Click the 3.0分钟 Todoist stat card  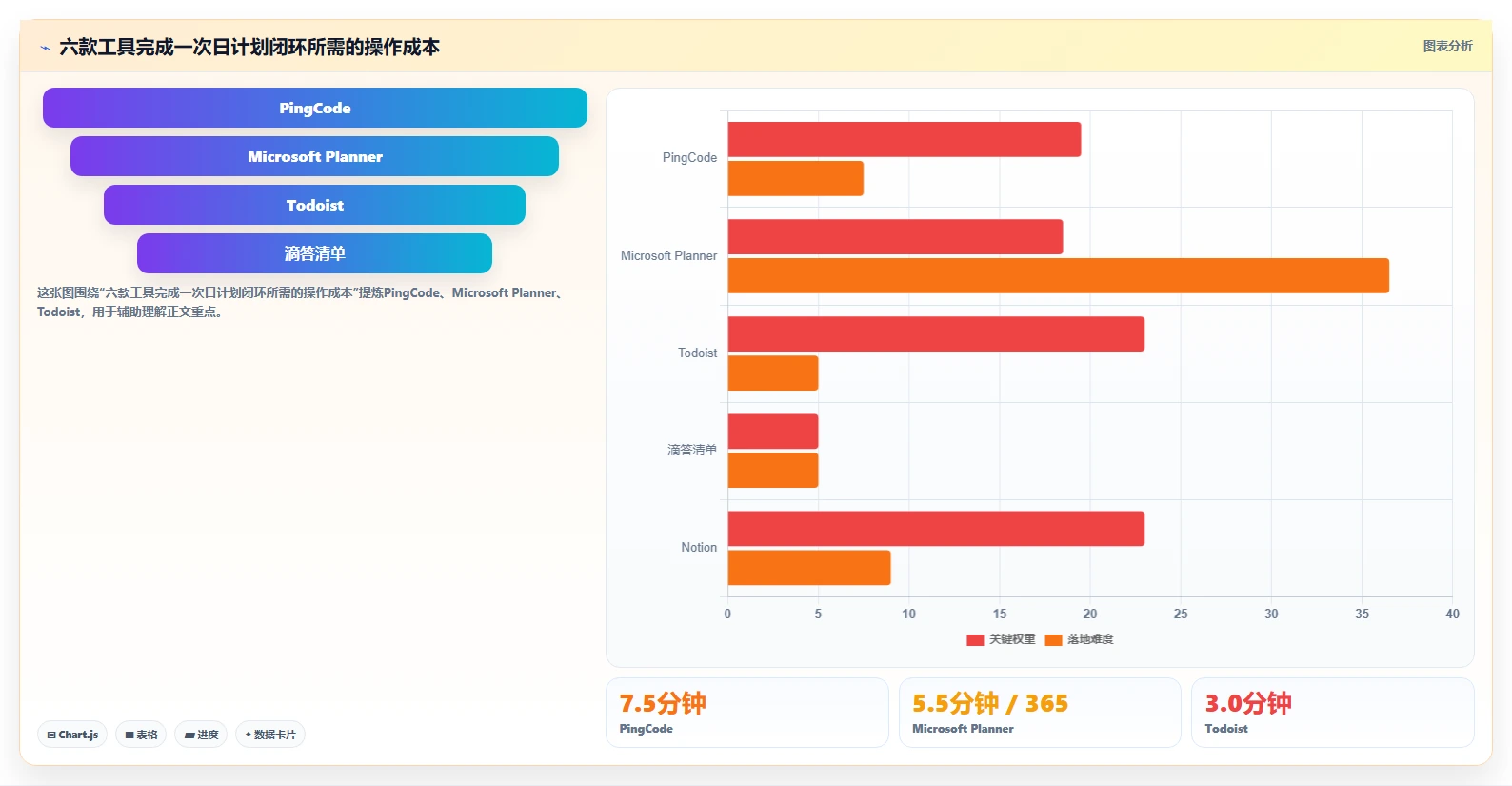(x=1333, y=713)
